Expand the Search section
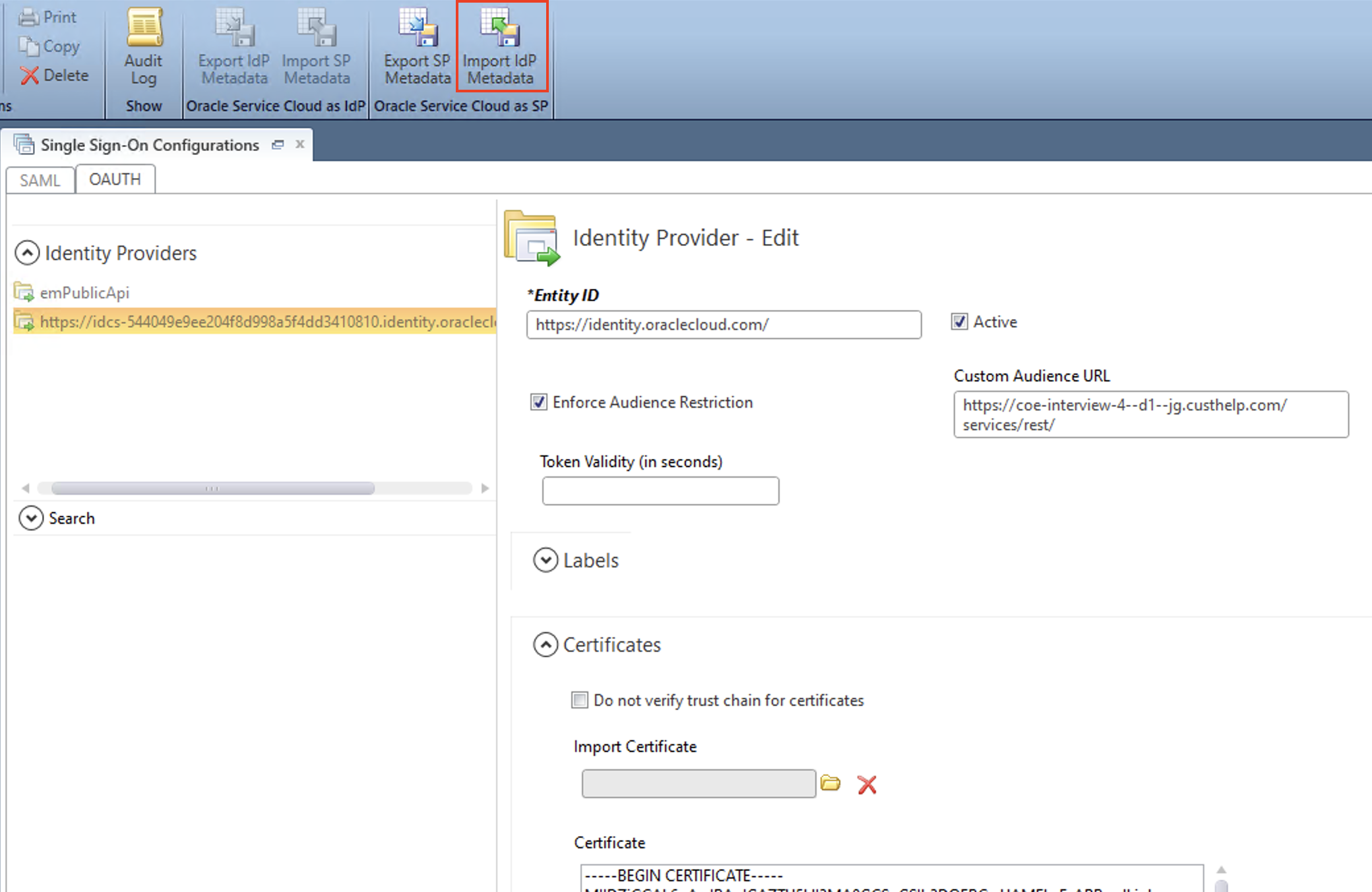 (30, 519)
